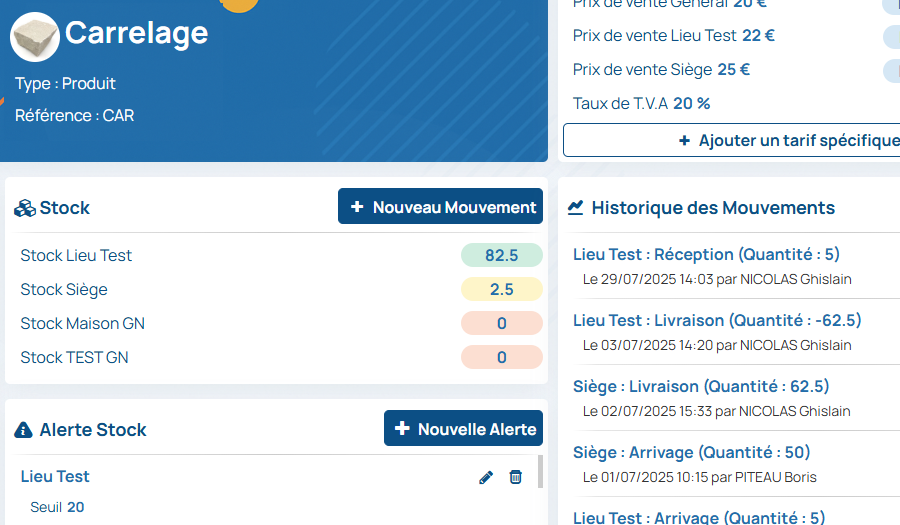The width and height of the screenshot is (900, 525).
Task: Click the plus icon before Ajouter un tarif
Action: pos(684,141)
